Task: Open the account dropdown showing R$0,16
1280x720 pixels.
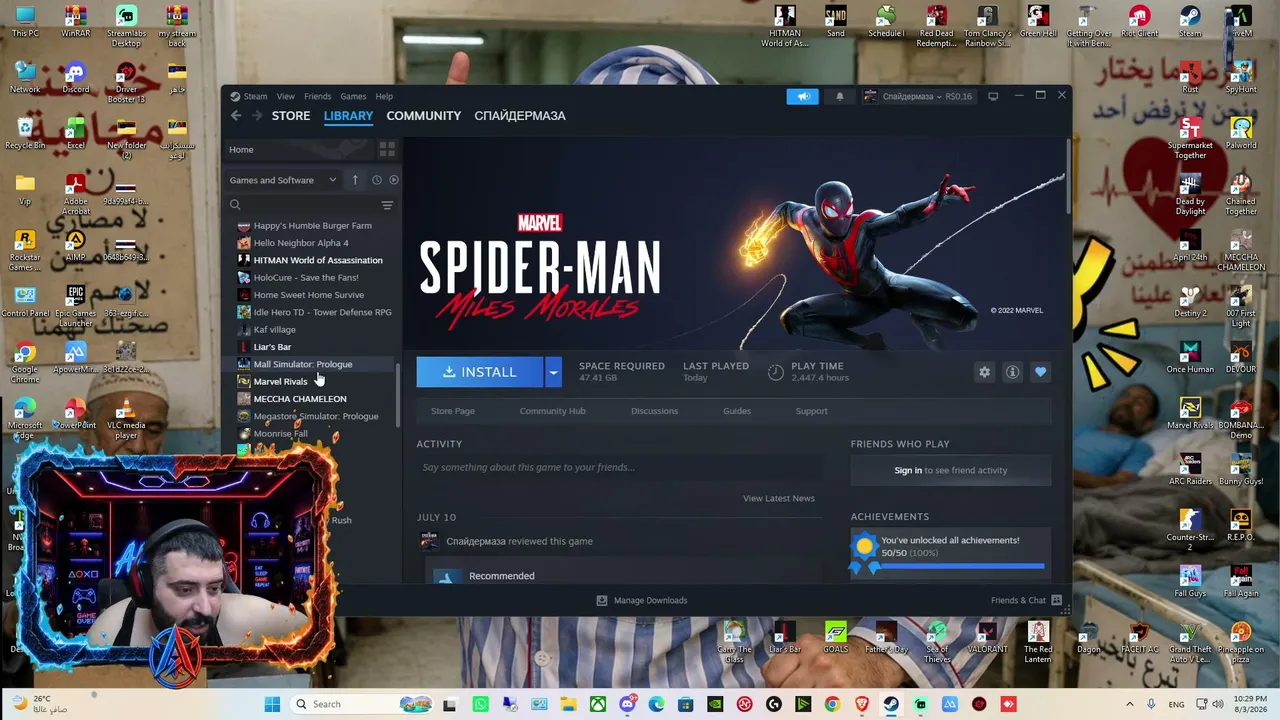Action: pos(918,96)
